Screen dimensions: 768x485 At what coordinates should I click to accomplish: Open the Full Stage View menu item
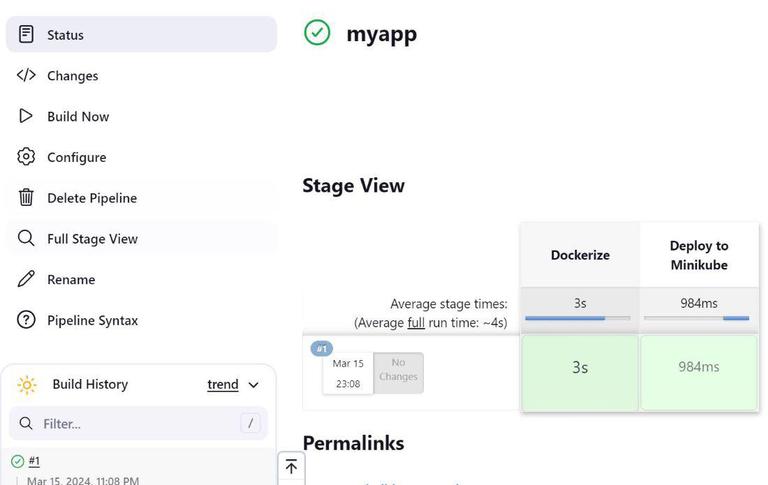92,239
